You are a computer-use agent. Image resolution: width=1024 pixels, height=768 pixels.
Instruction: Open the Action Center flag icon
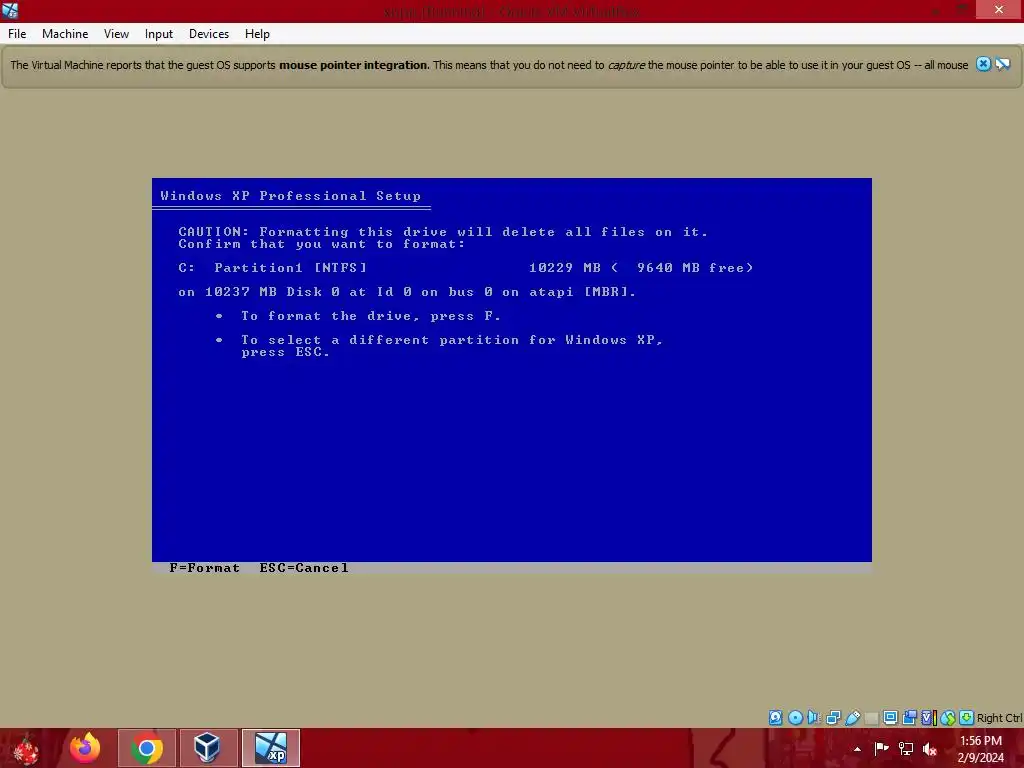point(881,749)
